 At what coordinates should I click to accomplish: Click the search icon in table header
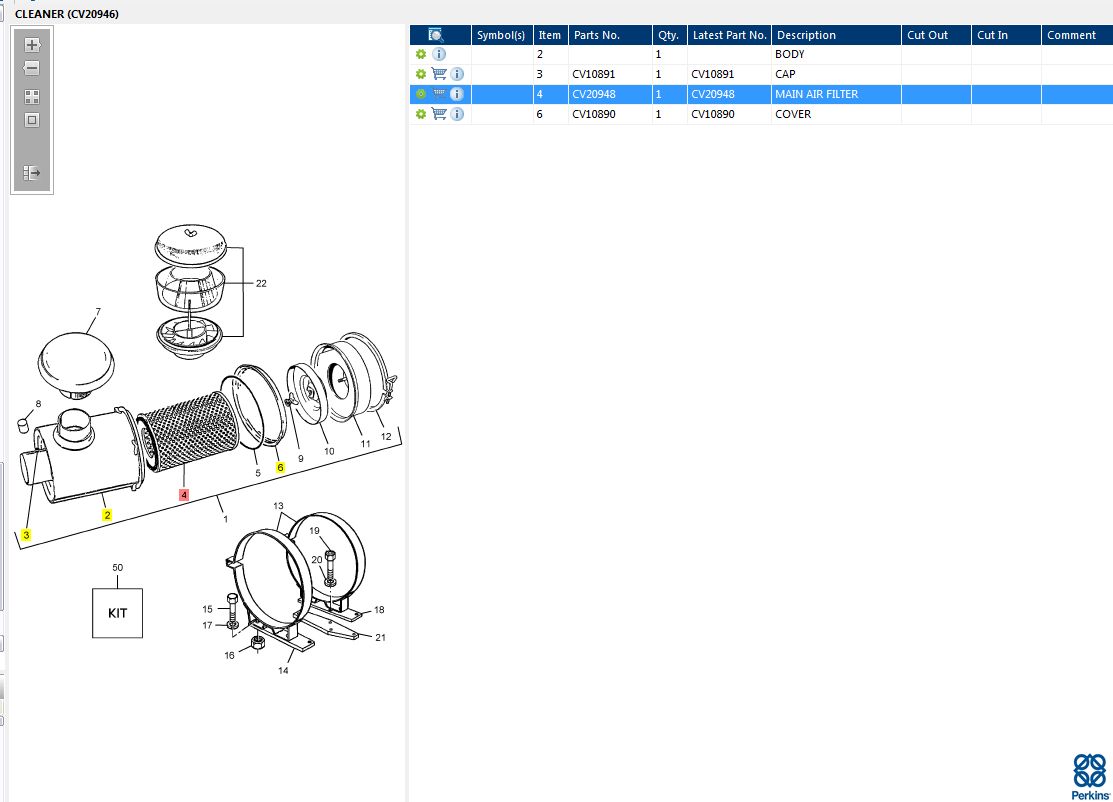click(x=436, y=35)
